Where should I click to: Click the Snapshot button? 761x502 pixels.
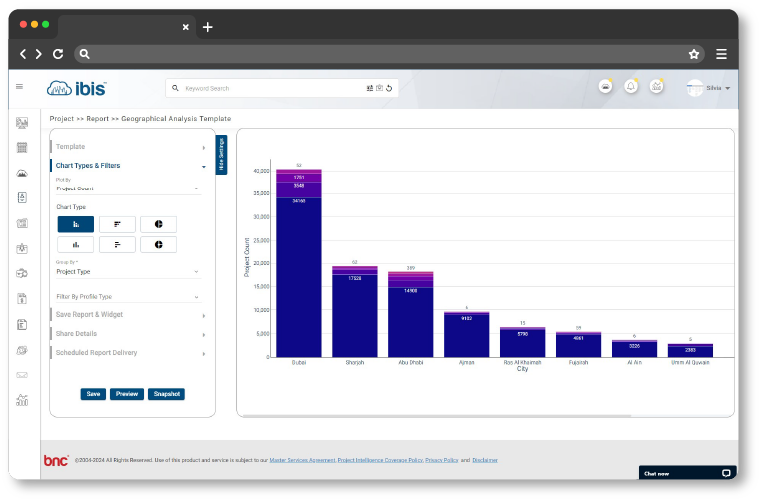point(166,394)
